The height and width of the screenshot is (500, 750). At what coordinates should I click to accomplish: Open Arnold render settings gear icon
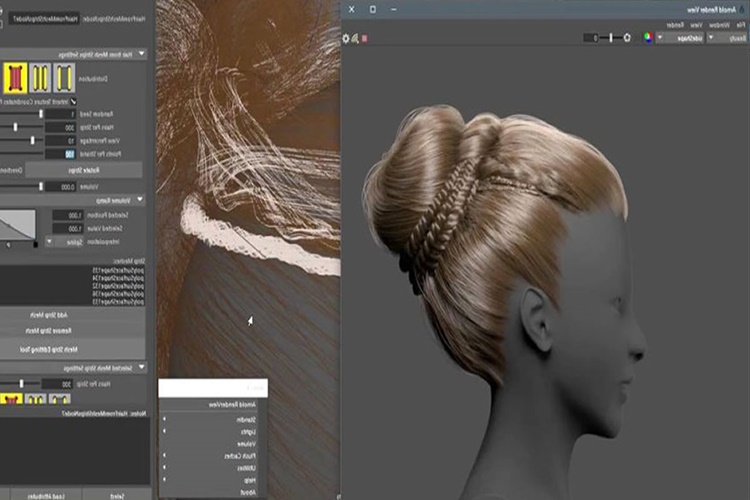click(x=346, y=38)
